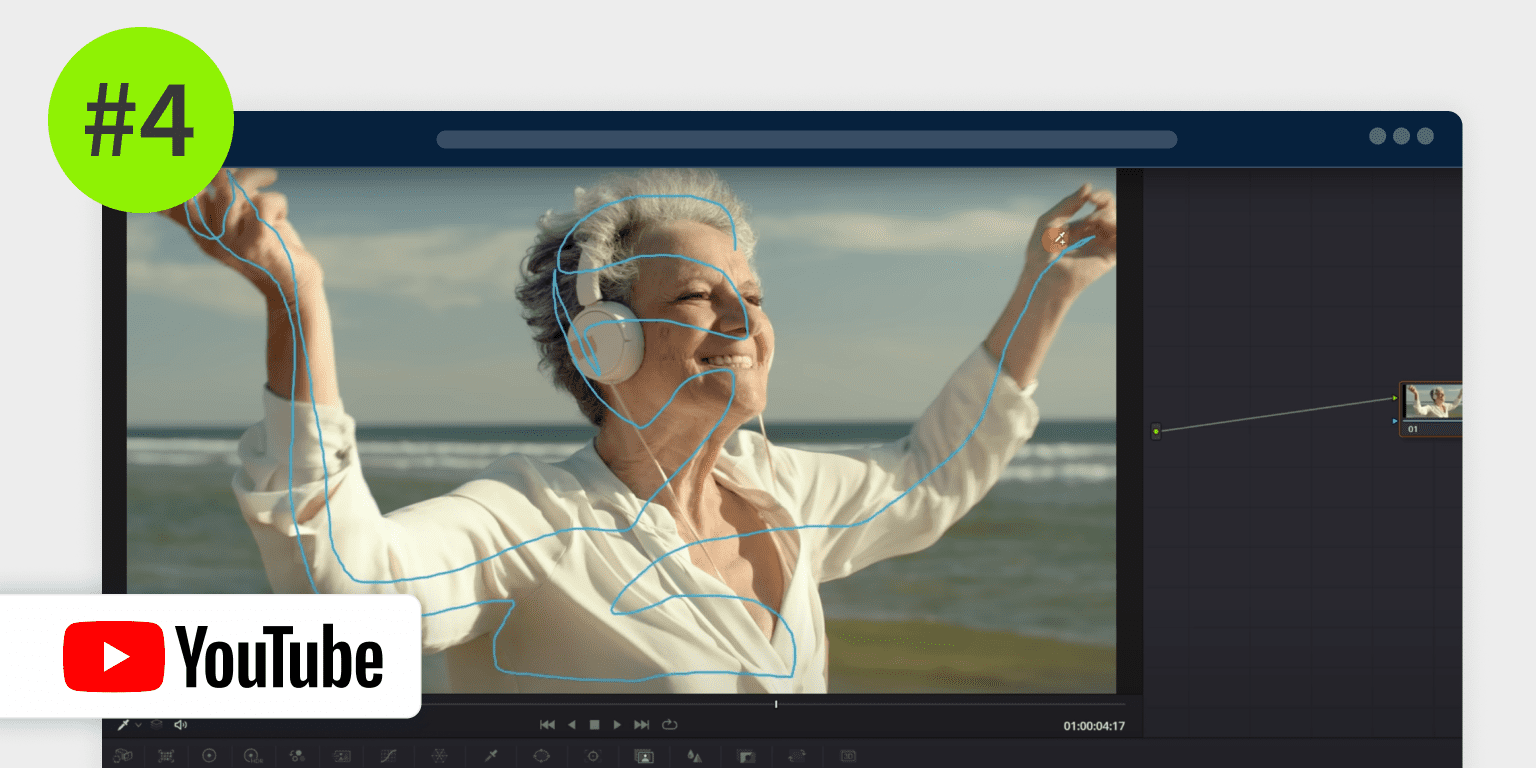The height and width of the screenshot is (769, 1537).
Task: Expand the viewer picker tool dropdown arrow
Action: pos(139,725)
